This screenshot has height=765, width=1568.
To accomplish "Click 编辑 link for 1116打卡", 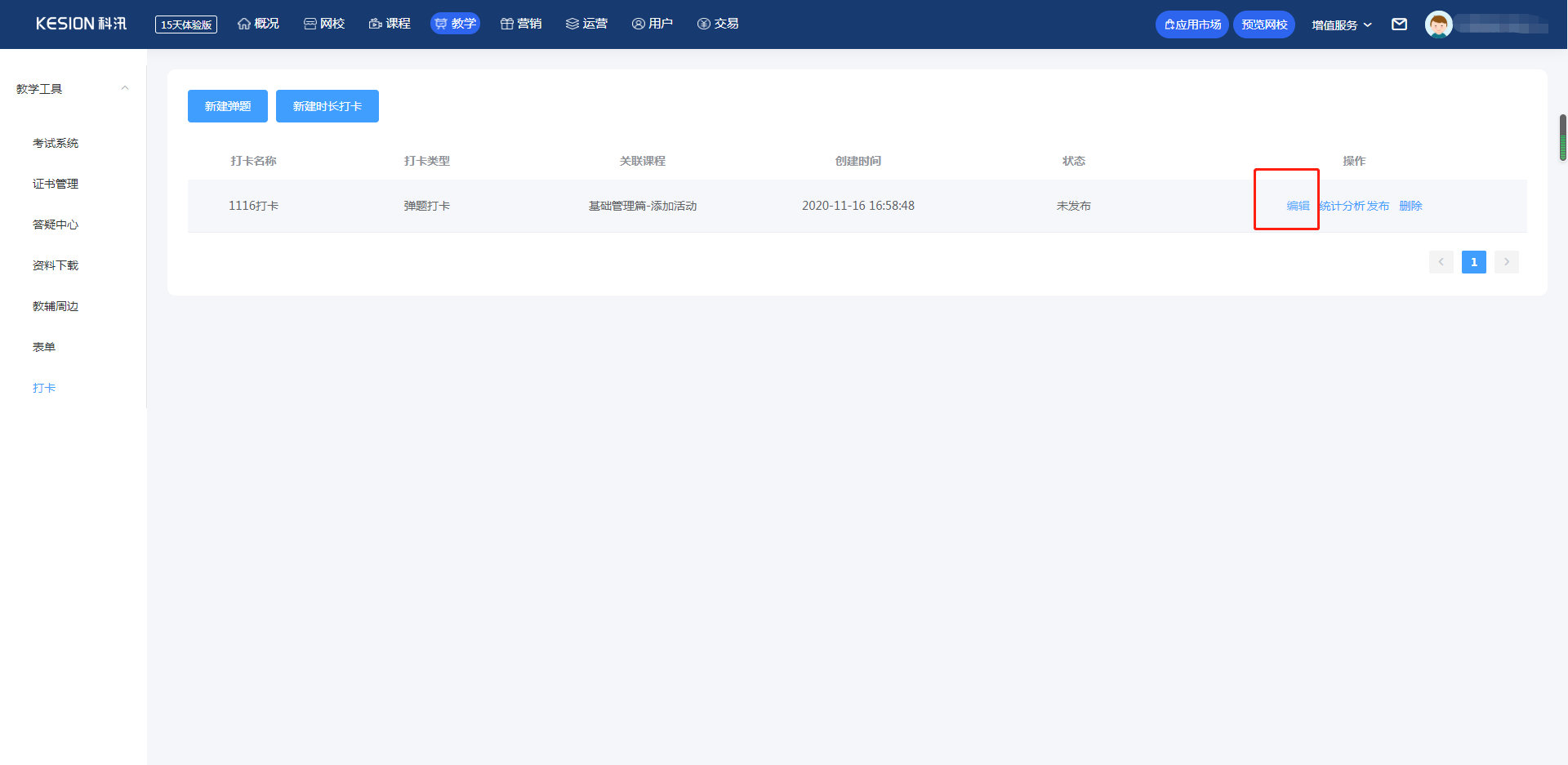I will pyautogui.click(x=1298, y=206).
